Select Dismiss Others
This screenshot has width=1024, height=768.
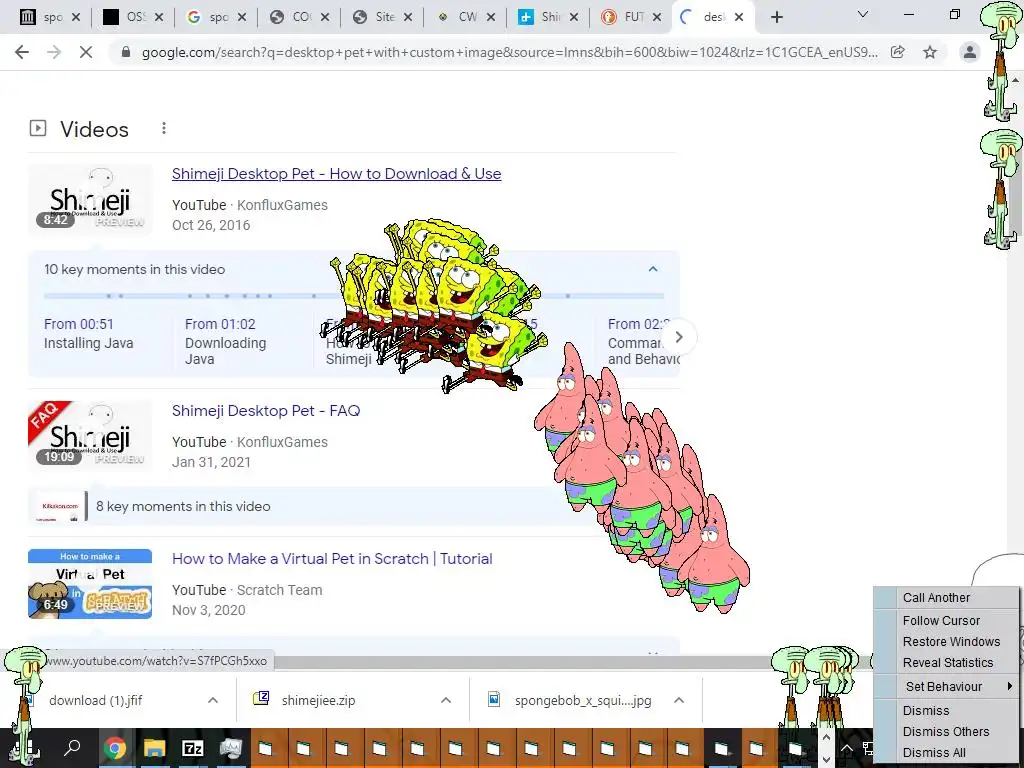pyautogui.click(x=946, y=731)
